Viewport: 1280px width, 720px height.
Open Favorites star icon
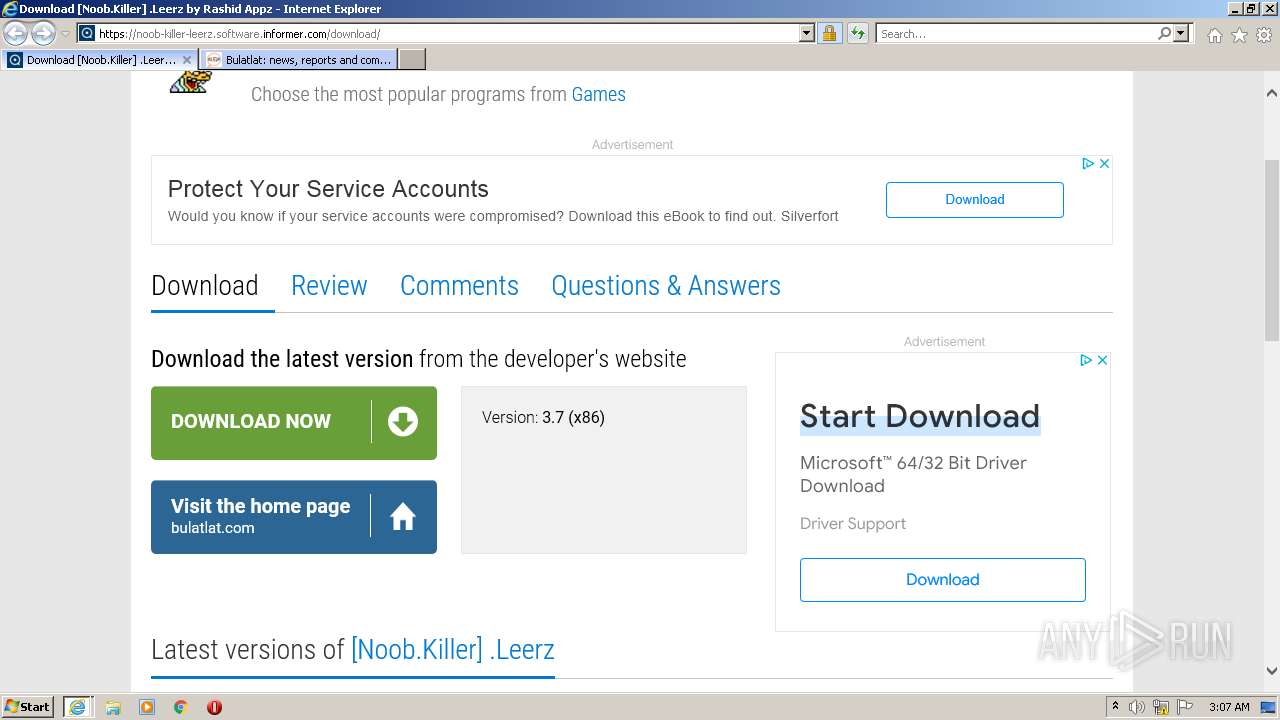coord(1239,35)
